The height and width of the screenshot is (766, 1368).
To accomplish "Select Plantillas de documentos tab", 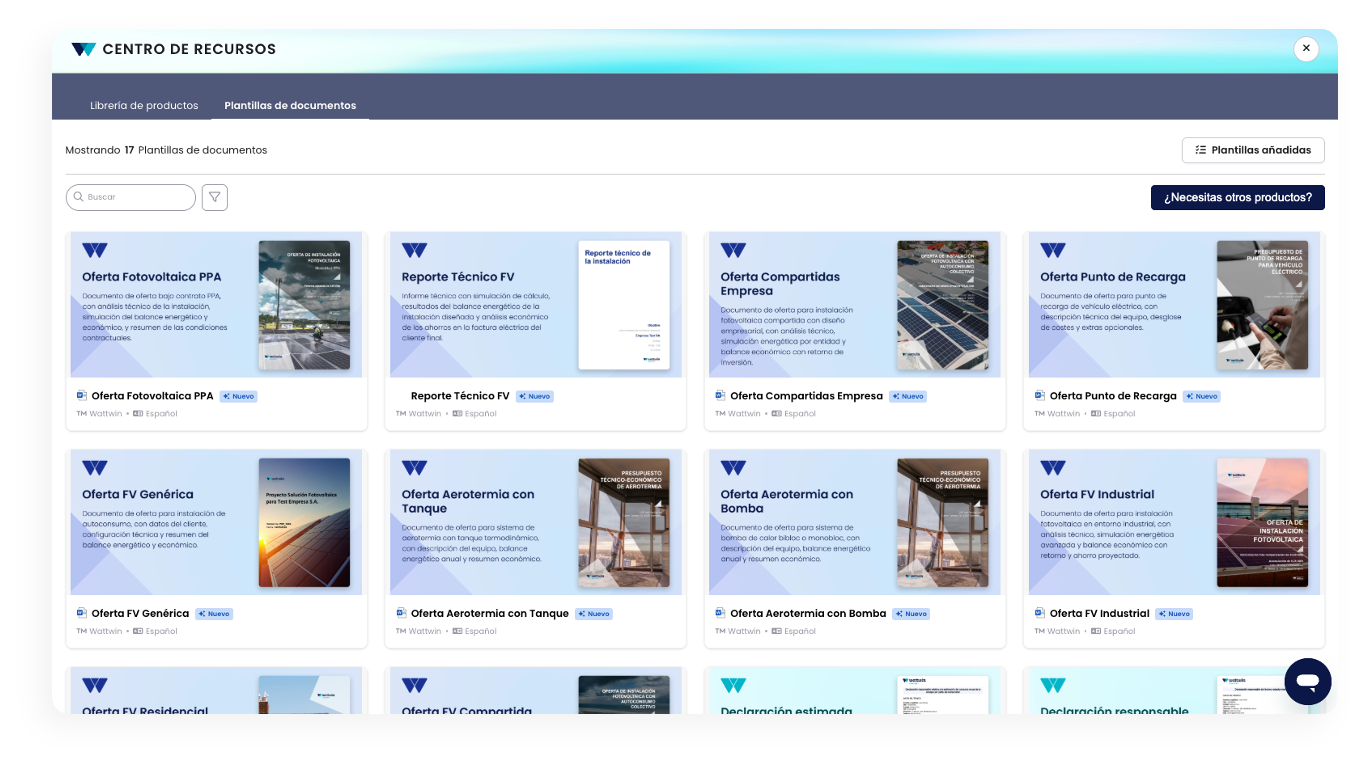I will click(290, 105).
